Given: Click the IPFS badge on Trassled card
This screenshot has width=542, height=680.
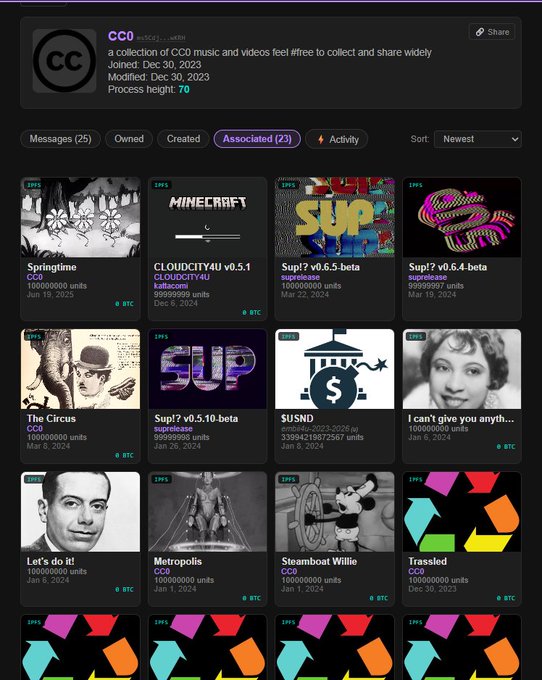Looking at the screenshot, I should pos(415,479).
